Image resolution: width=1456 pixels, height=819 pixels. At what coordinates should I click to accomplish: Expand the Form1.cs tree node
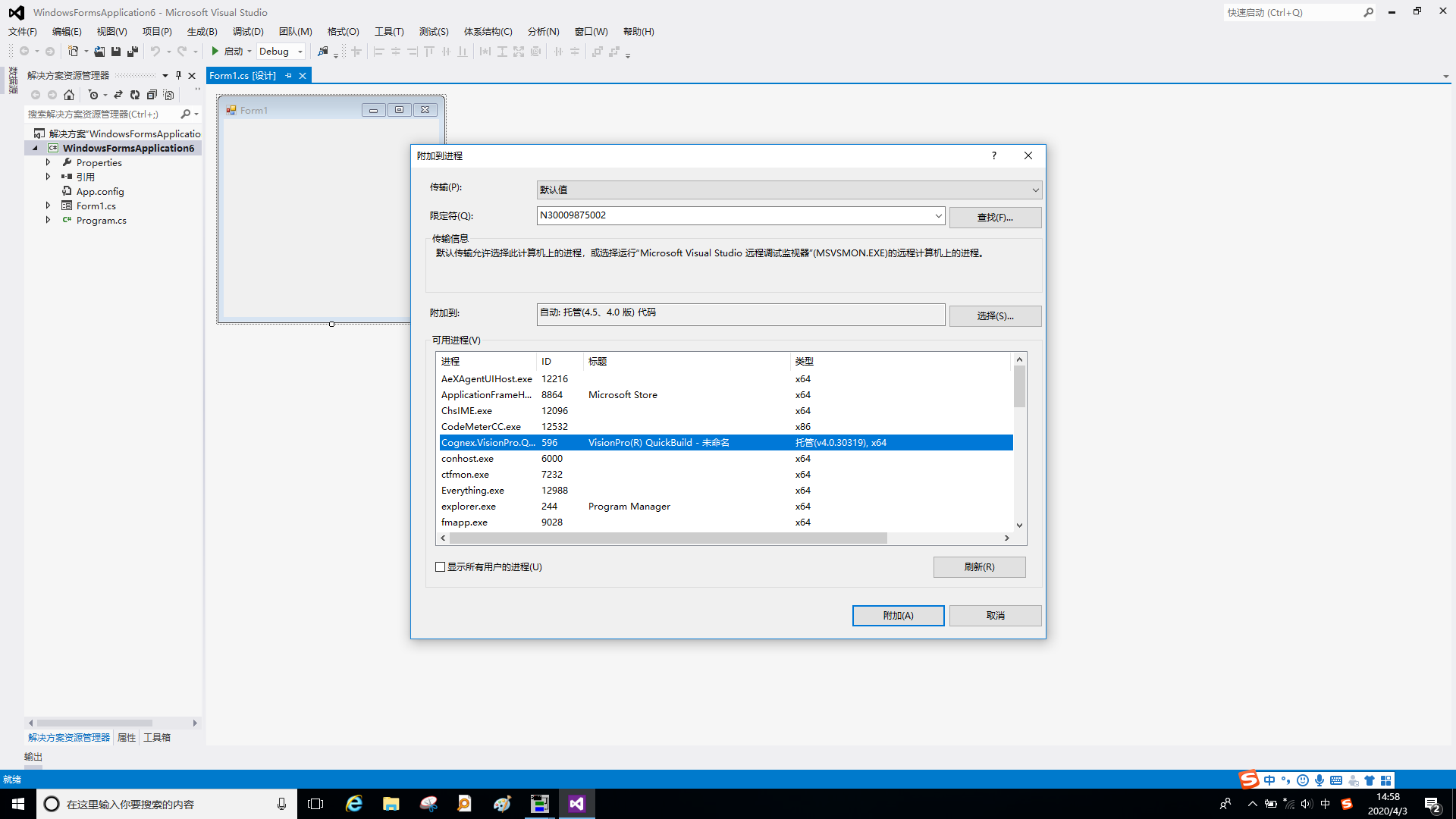(48, 206)
